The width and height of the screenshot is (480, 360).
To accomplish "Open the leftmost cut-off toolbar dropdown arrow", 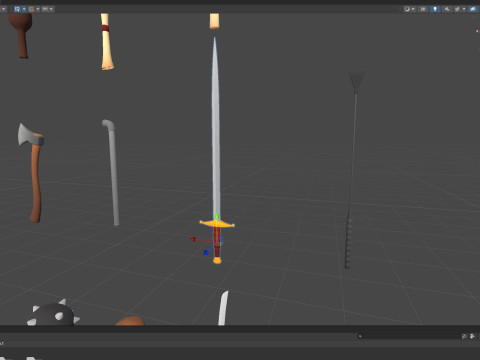I will (3, 9).
